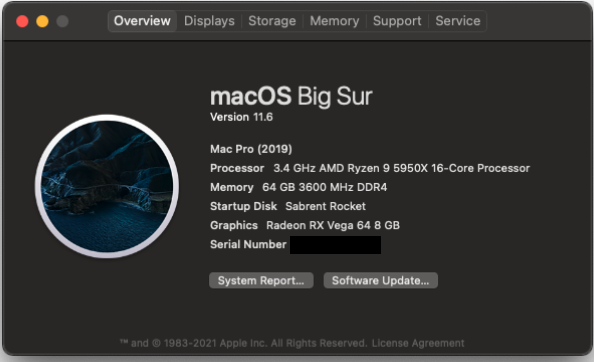Click the Mac Pro (2019) model label

(x=251, y=149)
